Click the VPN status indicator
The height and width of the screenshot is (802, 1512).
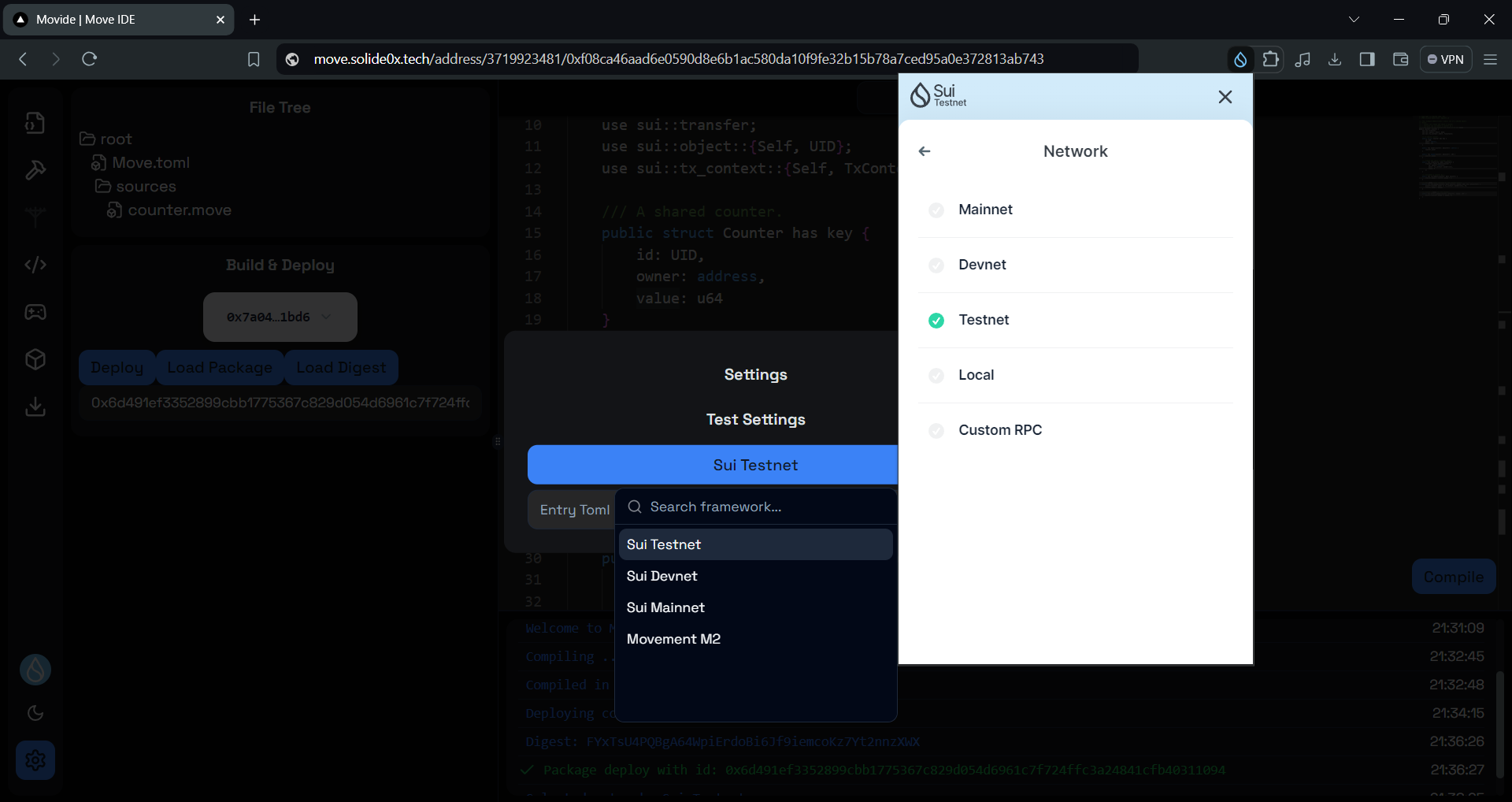[1446, 58]
